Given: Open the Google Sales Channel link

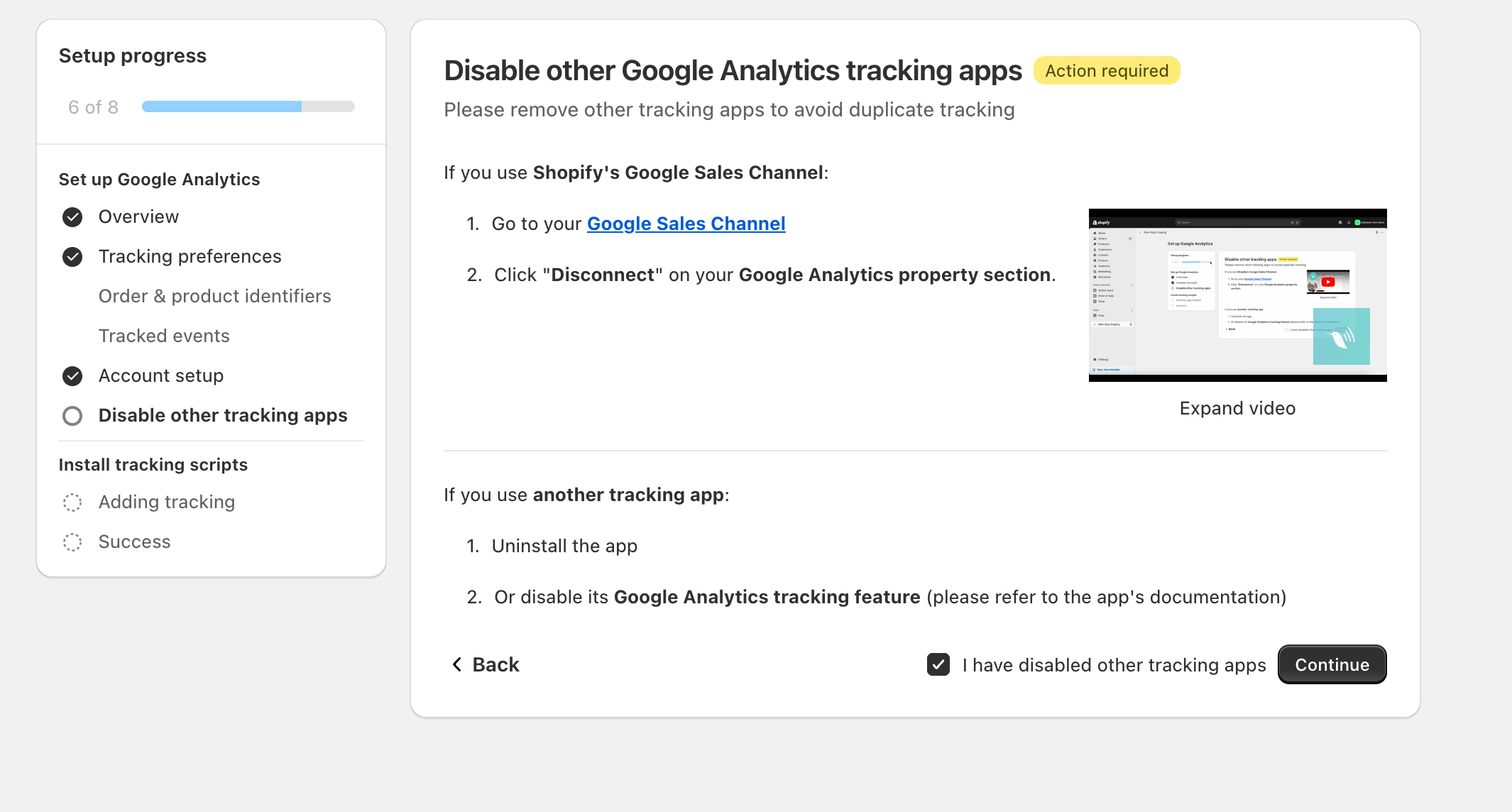Looking at the screenshot, I should (x=686, y=224).
